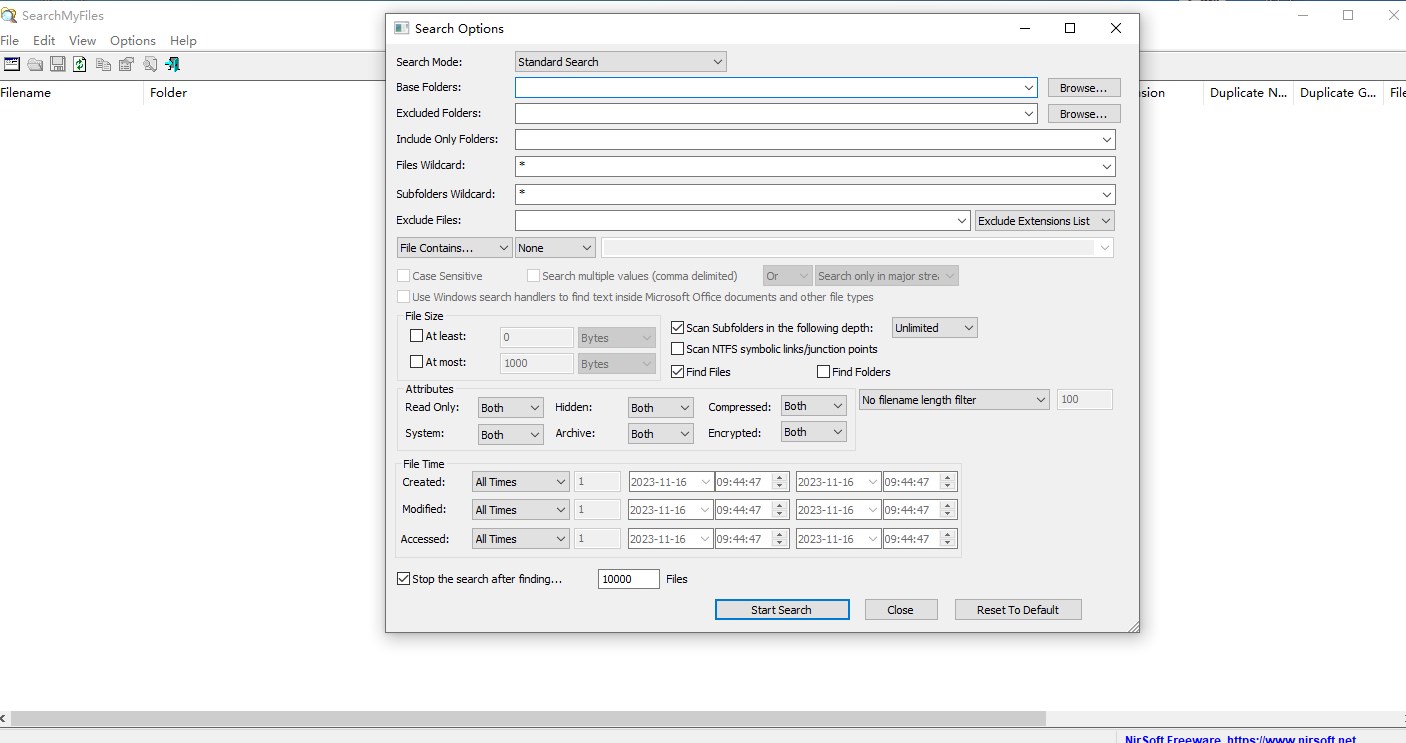Save the current search results
This screenshot has width=1406, height=743.
[x=57, y=64]
